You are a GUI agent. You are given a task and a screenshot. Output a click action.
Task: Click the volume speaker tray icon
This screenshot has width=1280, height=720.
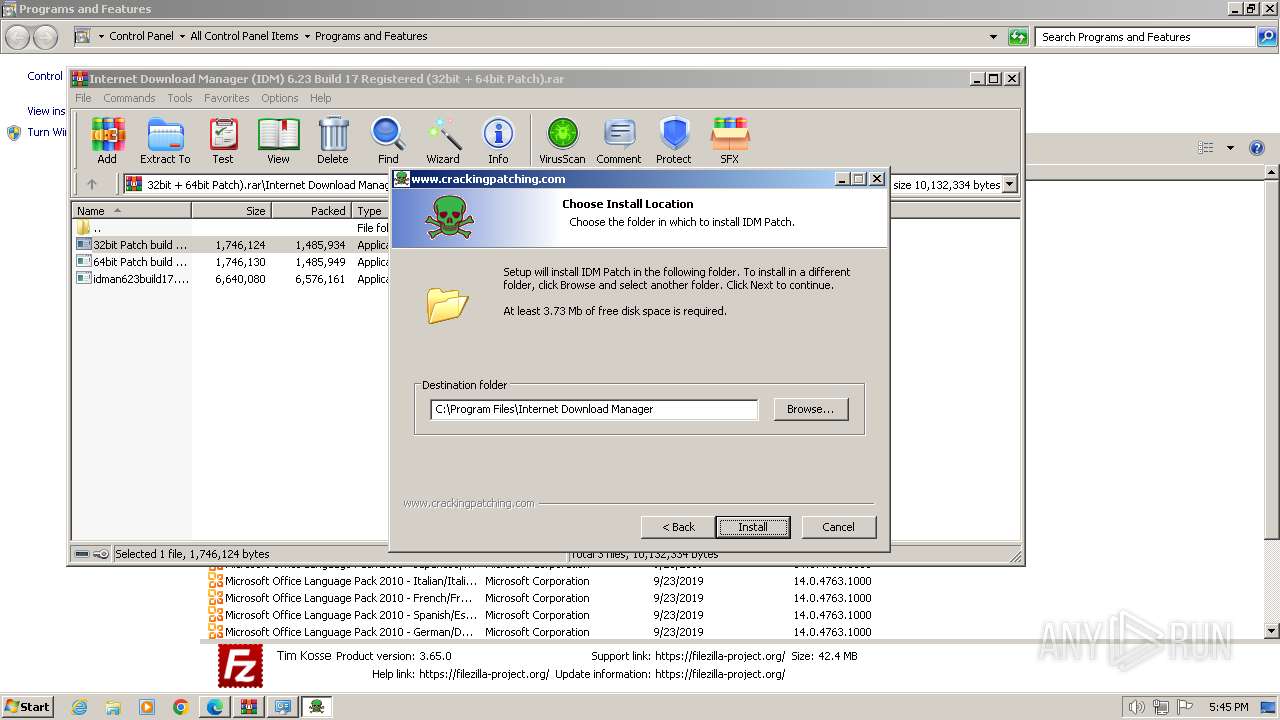[1136, 707]
